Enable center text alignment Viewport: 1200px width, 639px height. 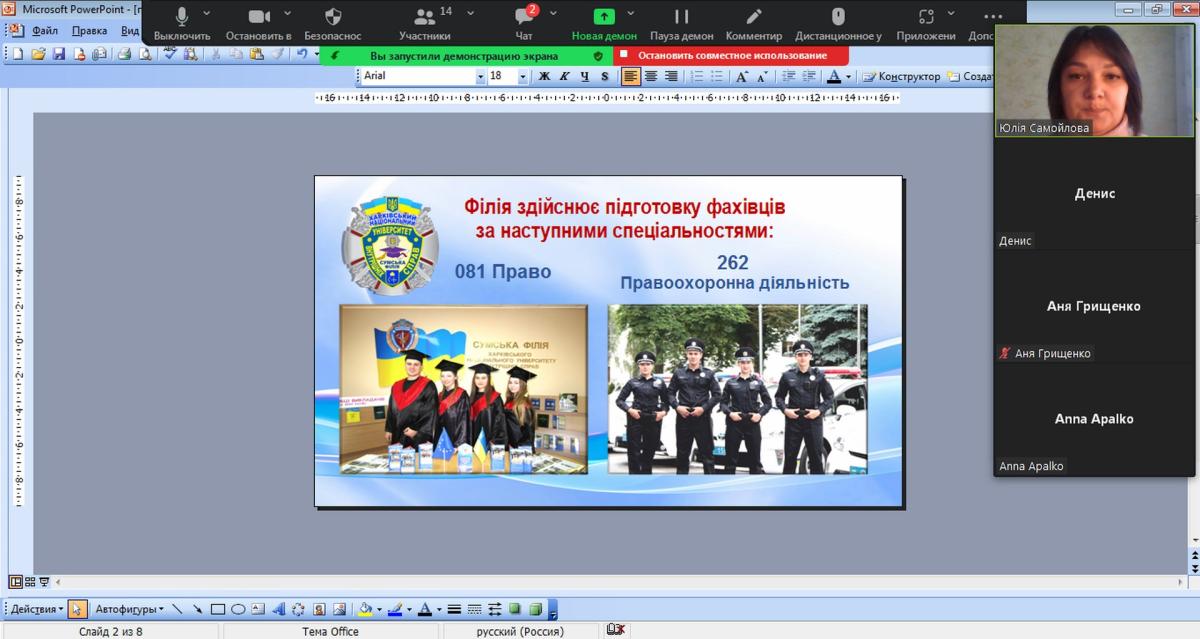coord(651,76)
